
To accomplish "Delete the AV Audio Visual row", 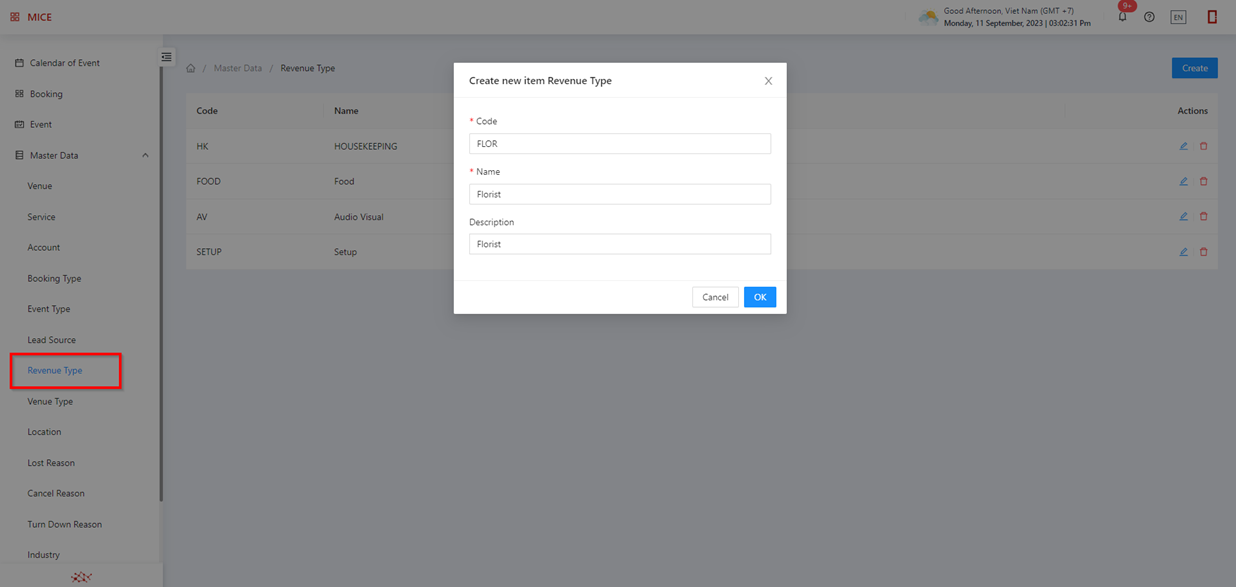I will (x=1203, y=216).
